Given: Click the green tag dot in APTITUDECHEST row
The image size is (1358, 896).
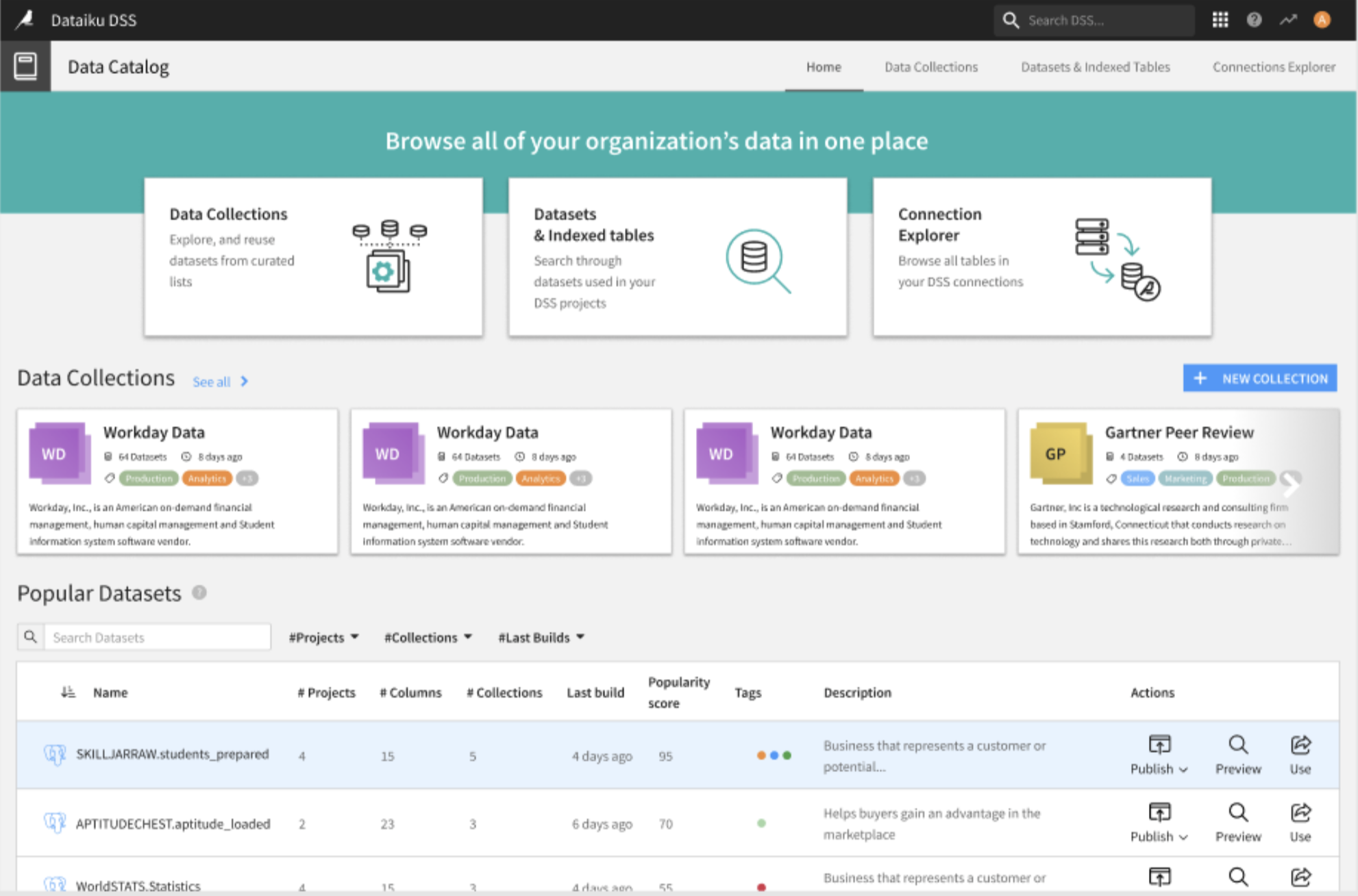Looking at the screenshot, I should click(761, 823).
